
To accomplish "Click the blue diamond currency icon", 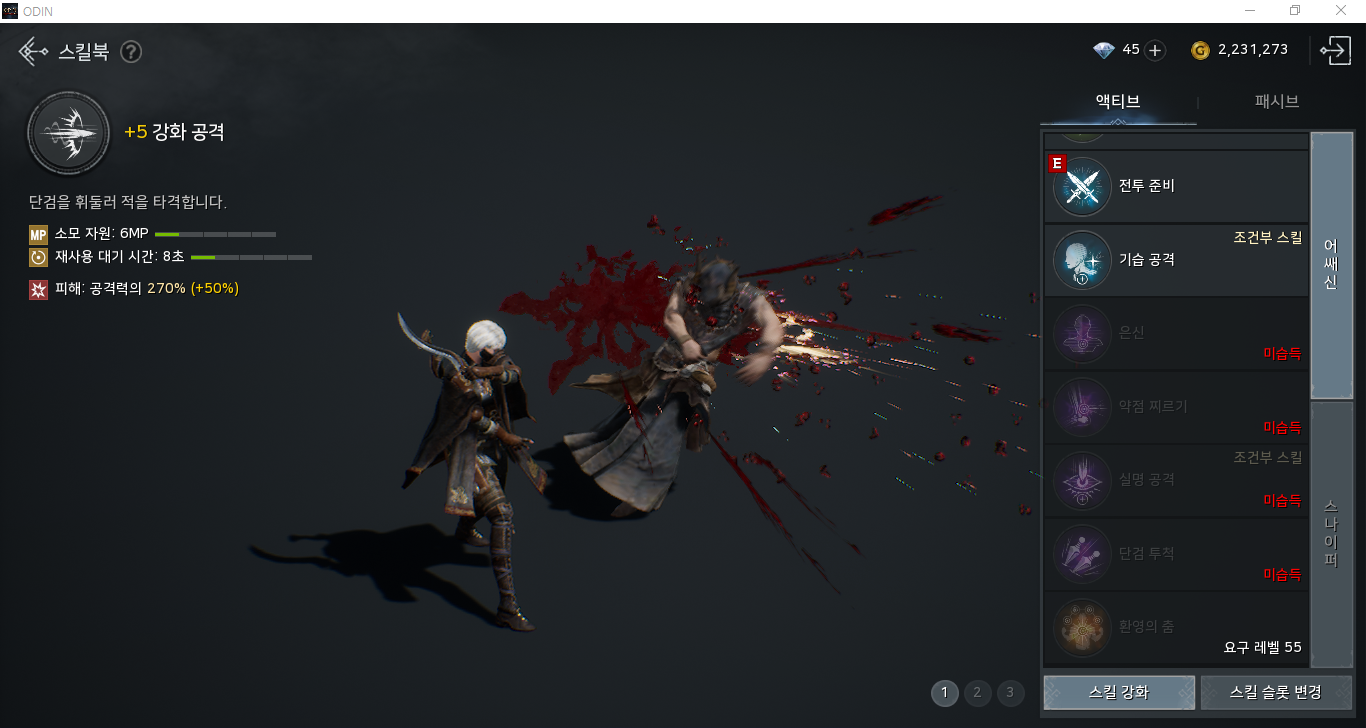I will [x=1104, y=50].
